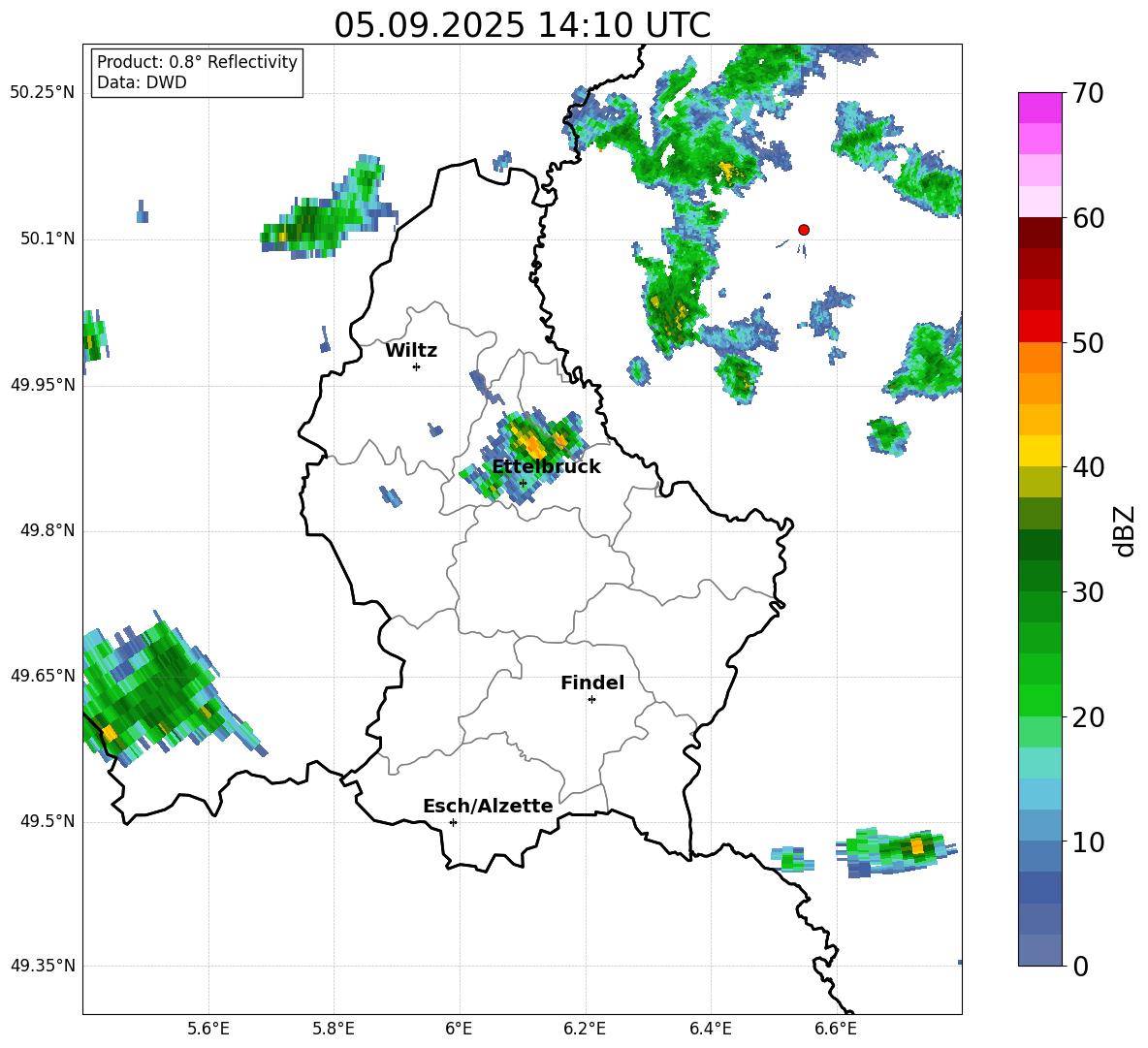Click the 20 colorbar tick label

tap(1088, 717)
